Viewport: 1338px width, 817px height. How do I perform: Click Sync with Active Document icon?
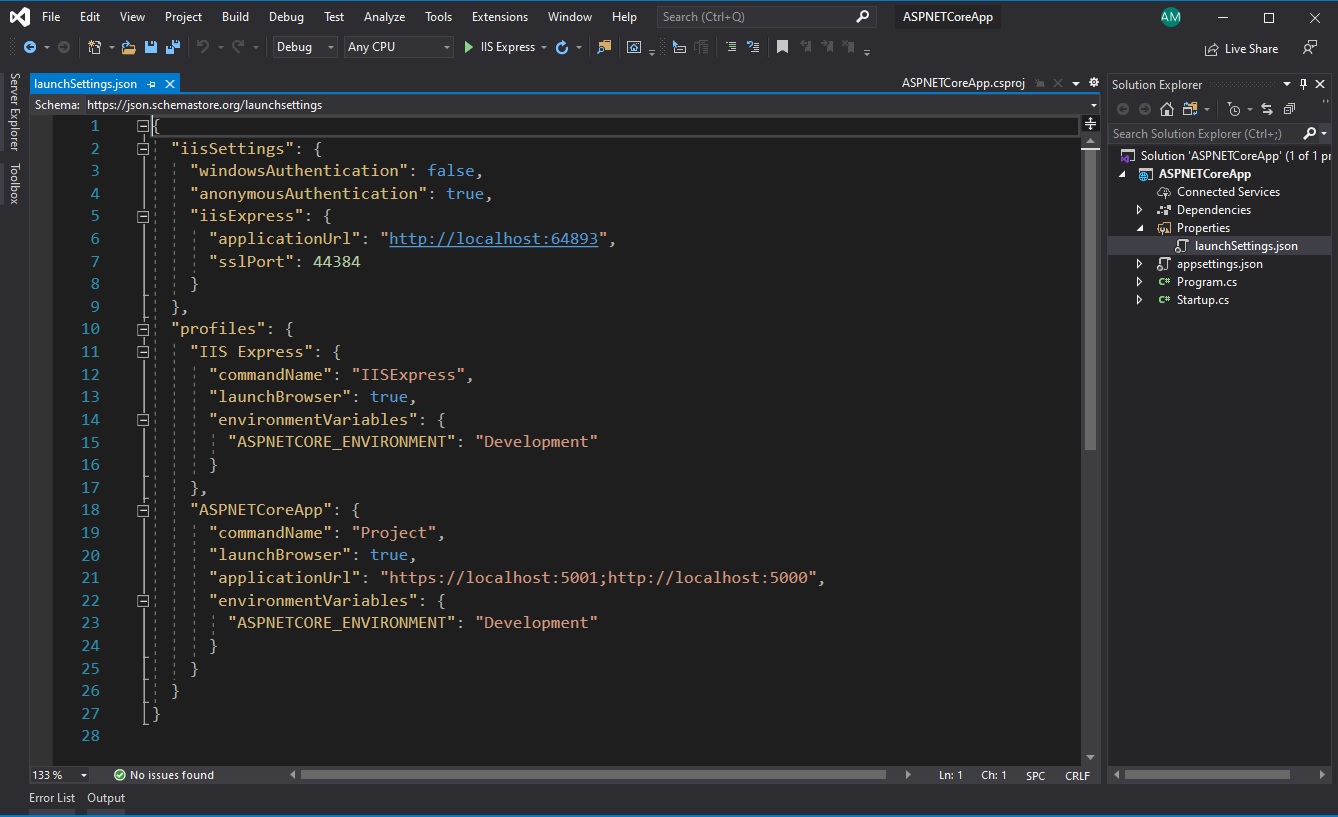tap(1267, 109)
